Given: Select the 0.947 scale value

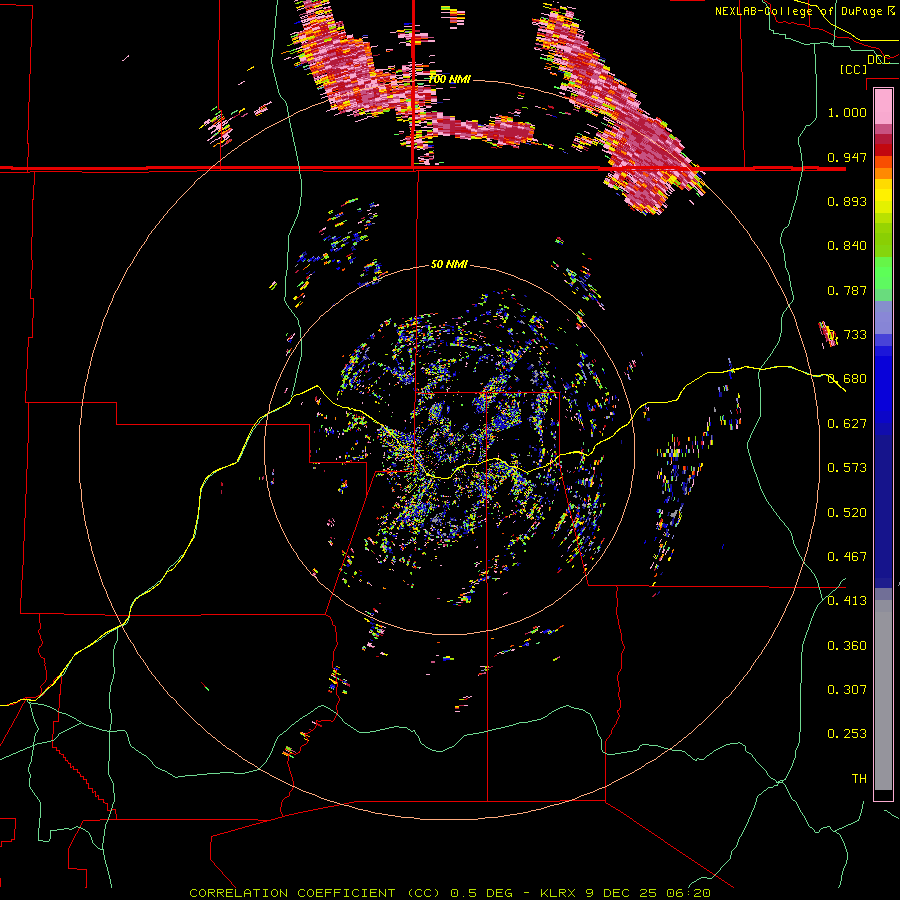Looking at the screenshot, I should point(847,157).
